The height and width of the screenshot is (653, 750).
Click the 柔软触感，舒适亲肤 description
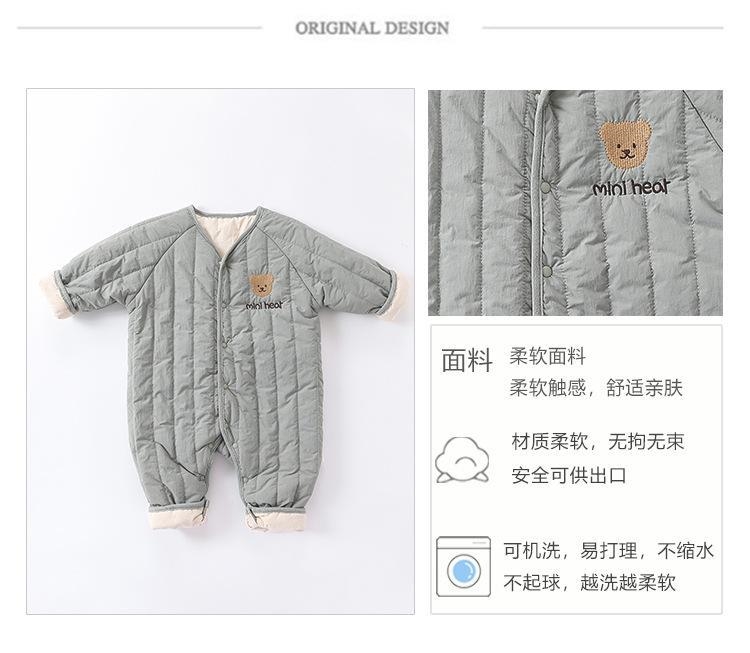click(x=596, y=387)
